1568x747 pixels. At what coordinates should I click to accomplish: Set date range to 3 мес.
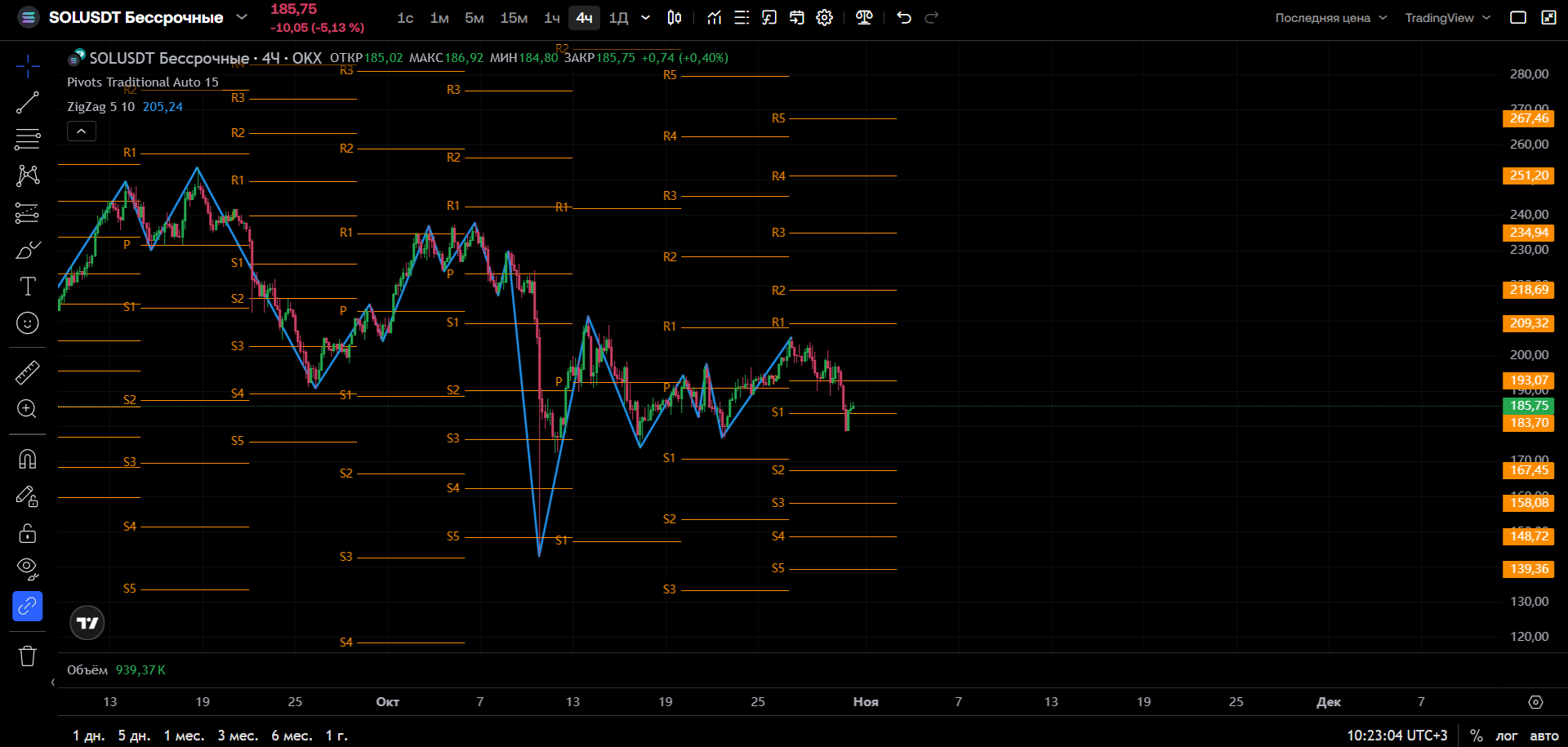tap(238, 736)
